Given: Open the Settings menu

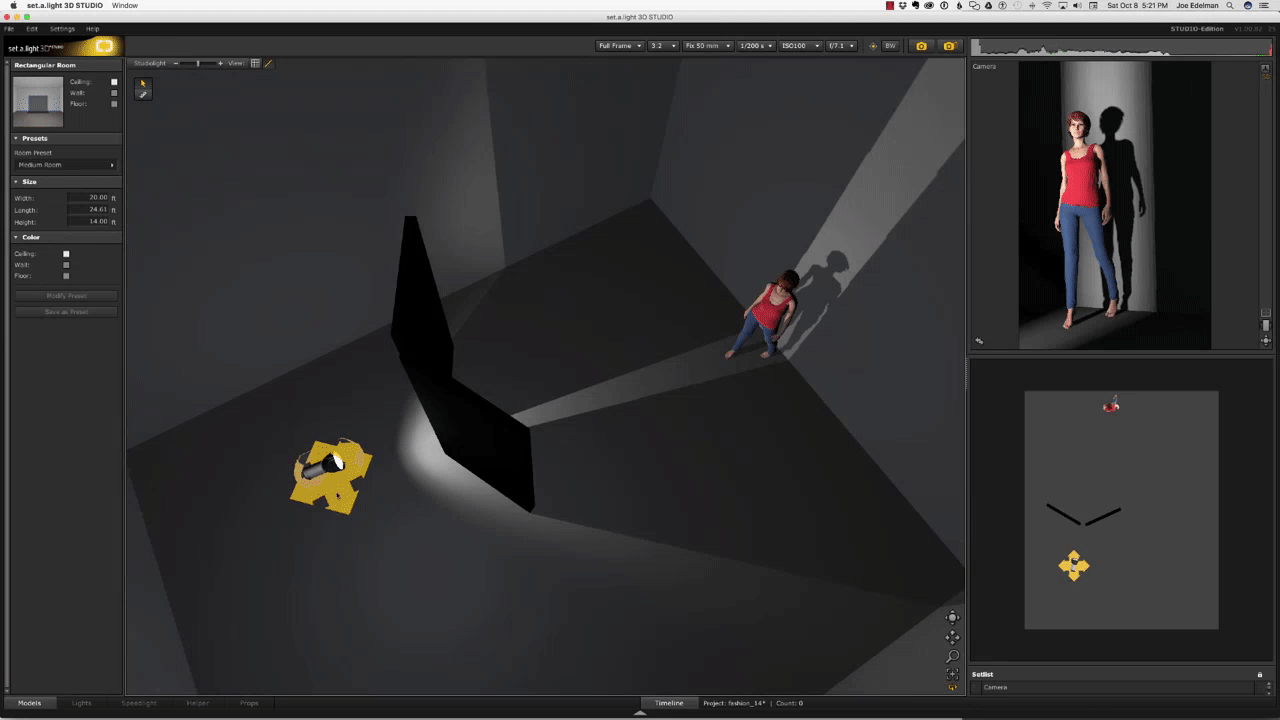Looking at the screenshot, I should click(x=62, y=29).
